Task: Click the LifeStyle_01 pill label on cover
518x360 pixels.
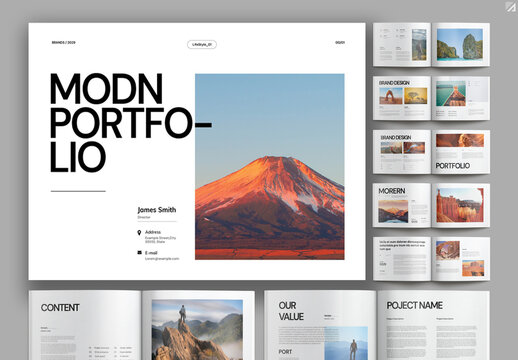Action: click(202, 44)
